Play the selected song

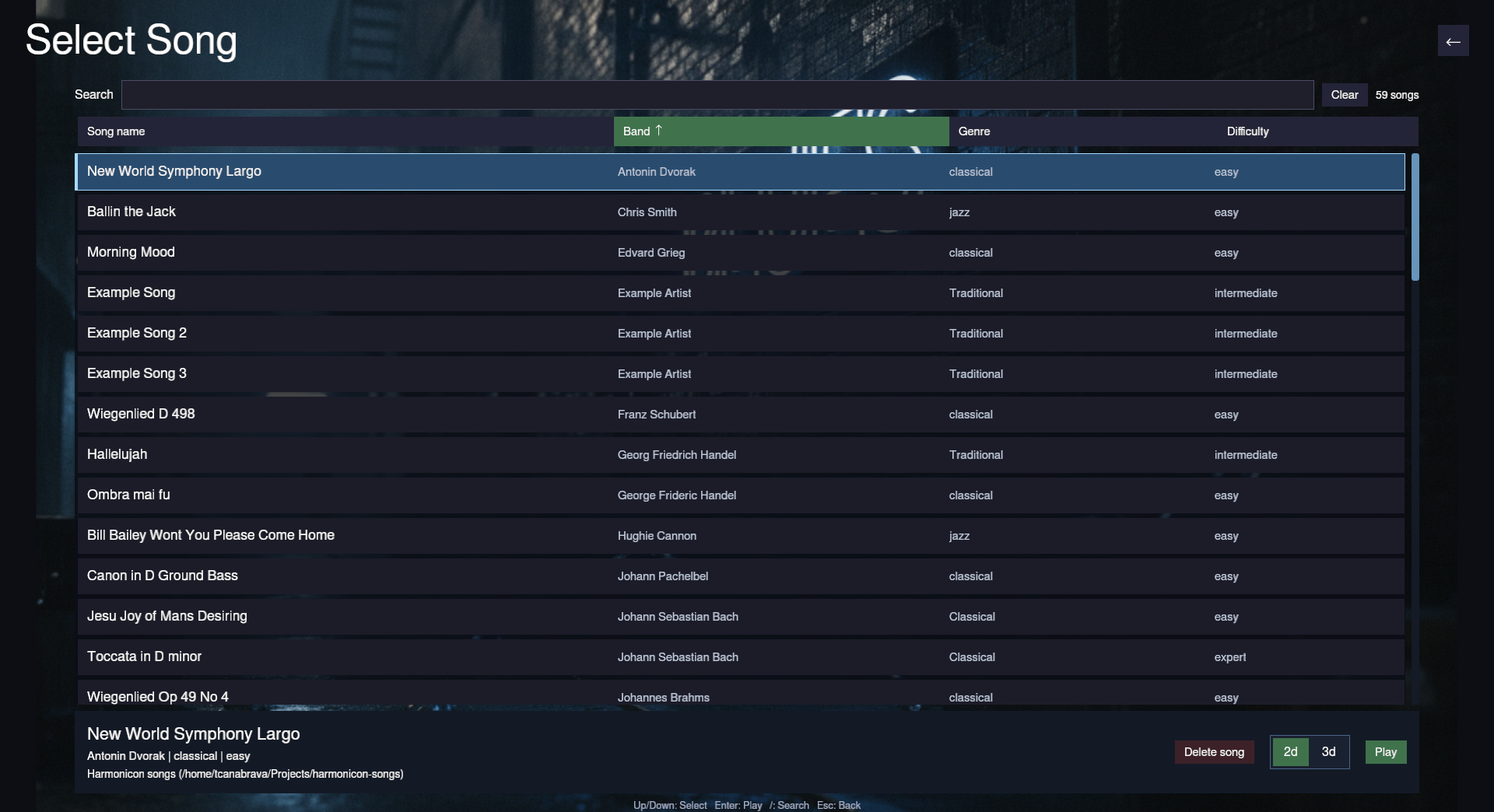pyautogui.click(x=1386, y=752)
